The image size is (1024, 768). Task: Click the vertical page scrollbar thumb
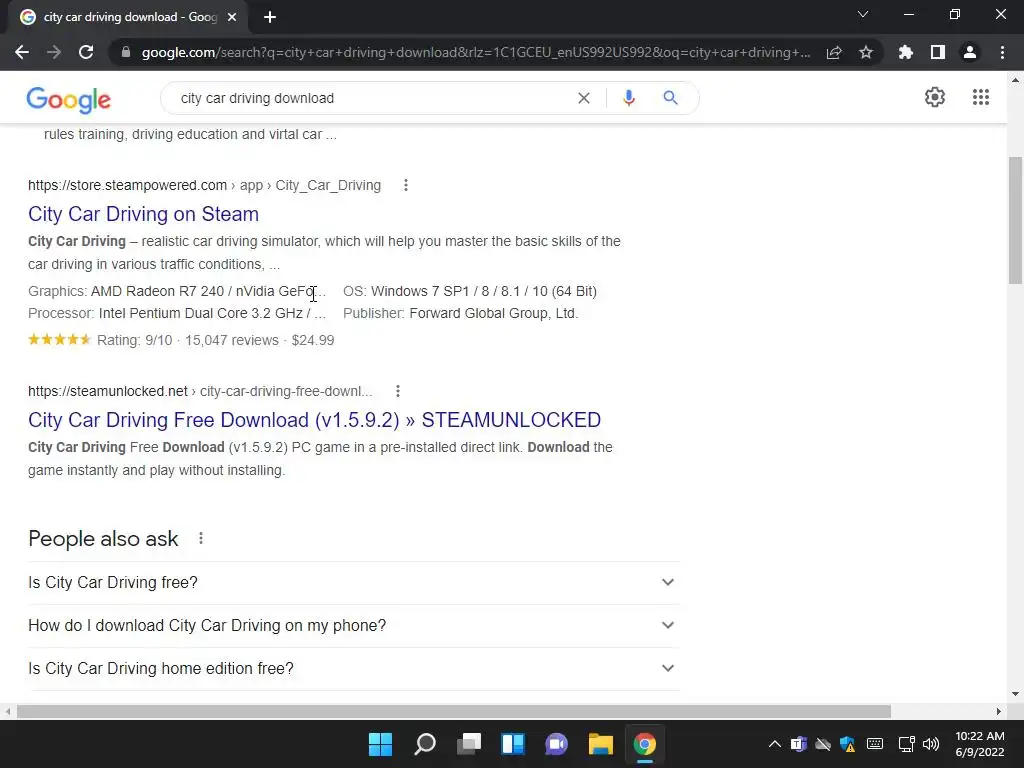click(1015, 220)
